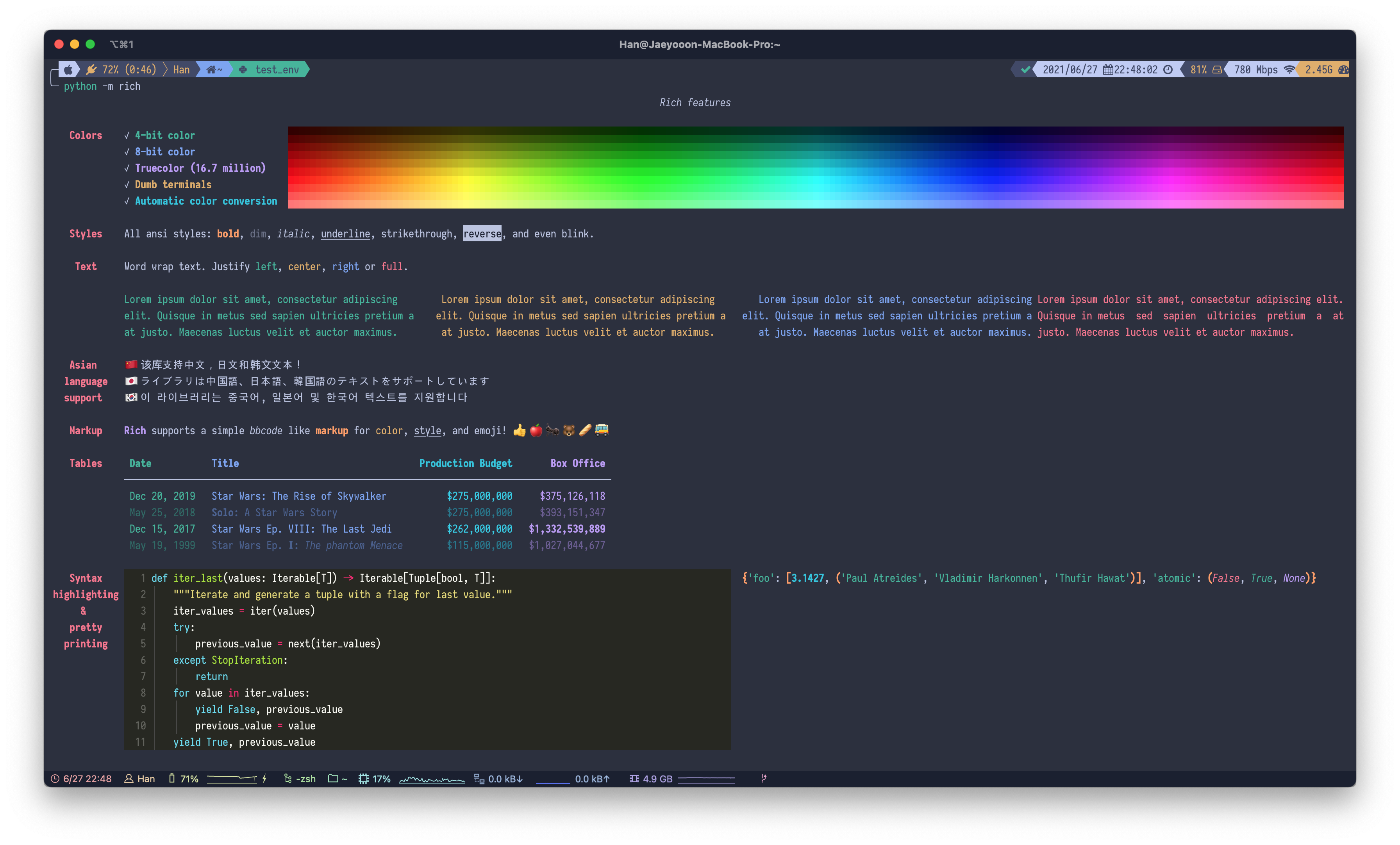Click the calendar icon next to the date
This screenshot has height=845, width=1400.
(x=1108, y=69)
